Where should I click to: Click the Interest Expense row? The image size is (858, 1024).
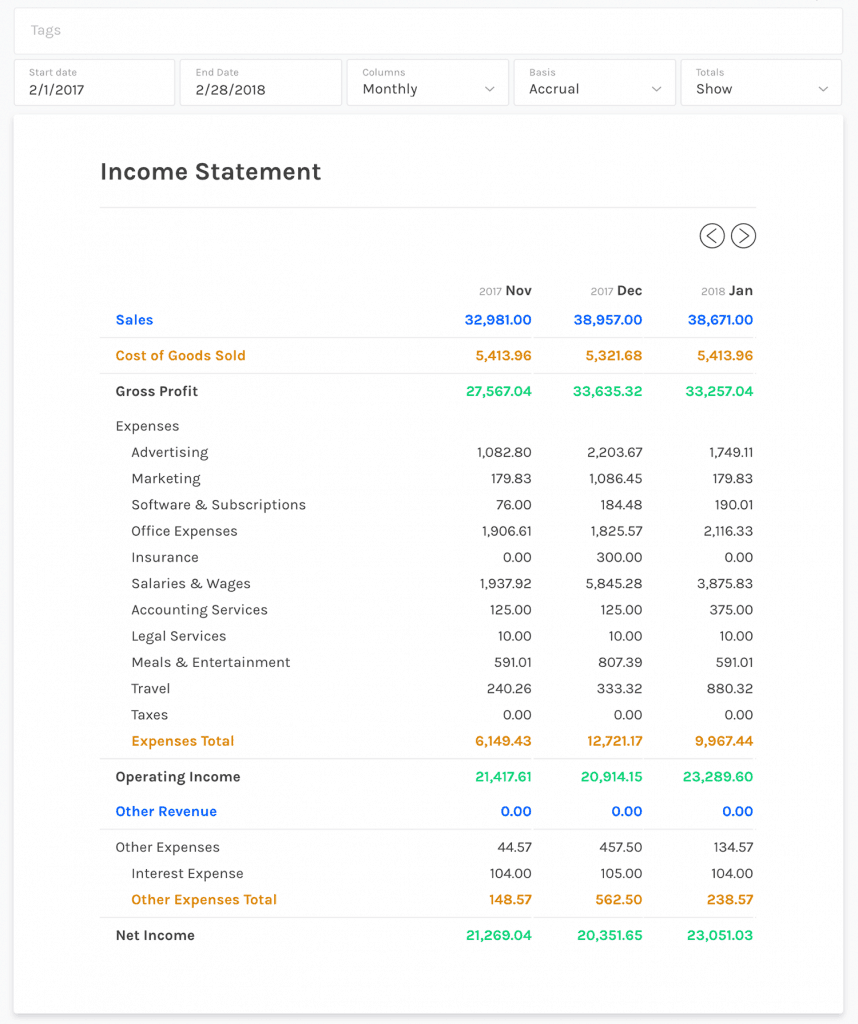click(186, 873)
